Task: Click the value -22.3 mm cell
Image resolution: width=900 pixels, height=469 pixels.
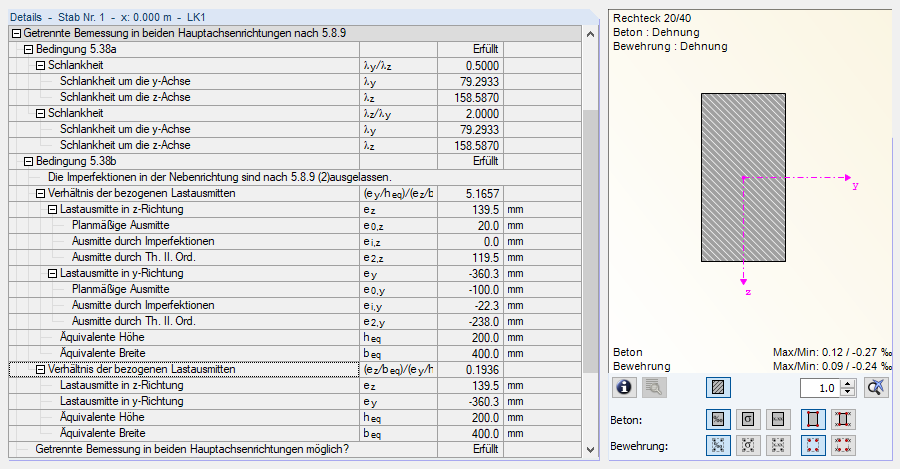Action: (x=470, y=305)
